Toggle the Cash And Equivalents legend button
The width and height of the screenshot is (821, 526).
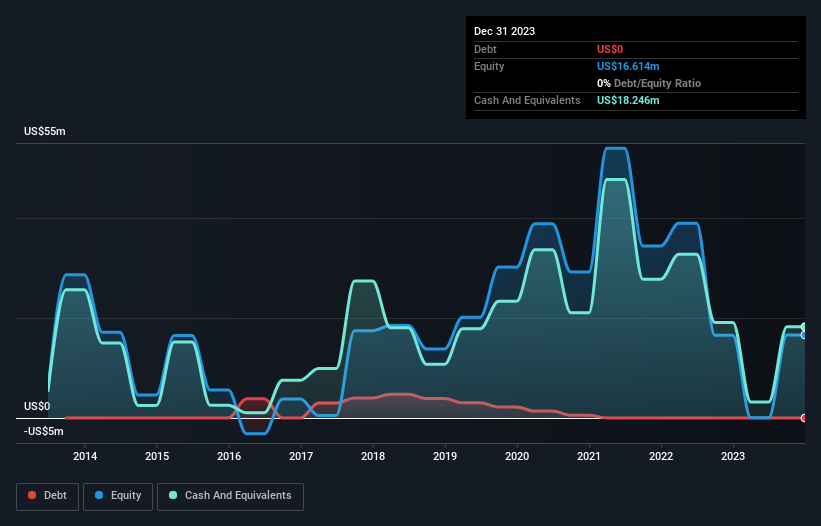point(230,496)
